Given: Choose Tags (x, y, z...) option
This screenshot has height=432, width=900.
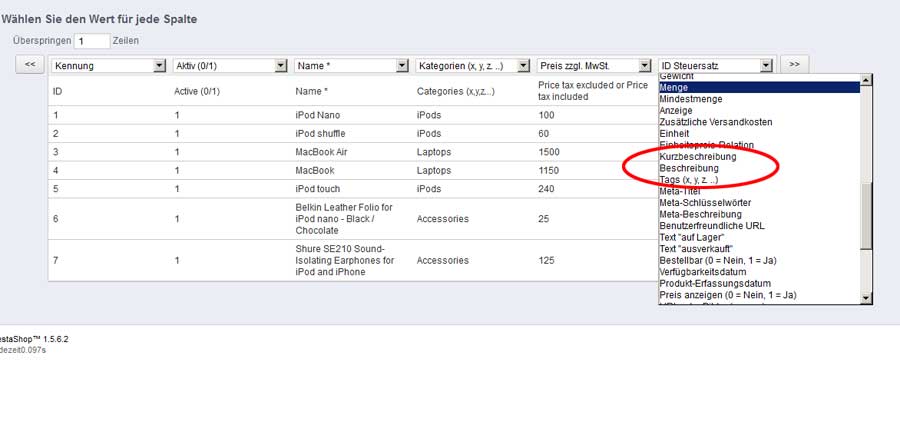Looking at the screenshot, I should [758, 180].
